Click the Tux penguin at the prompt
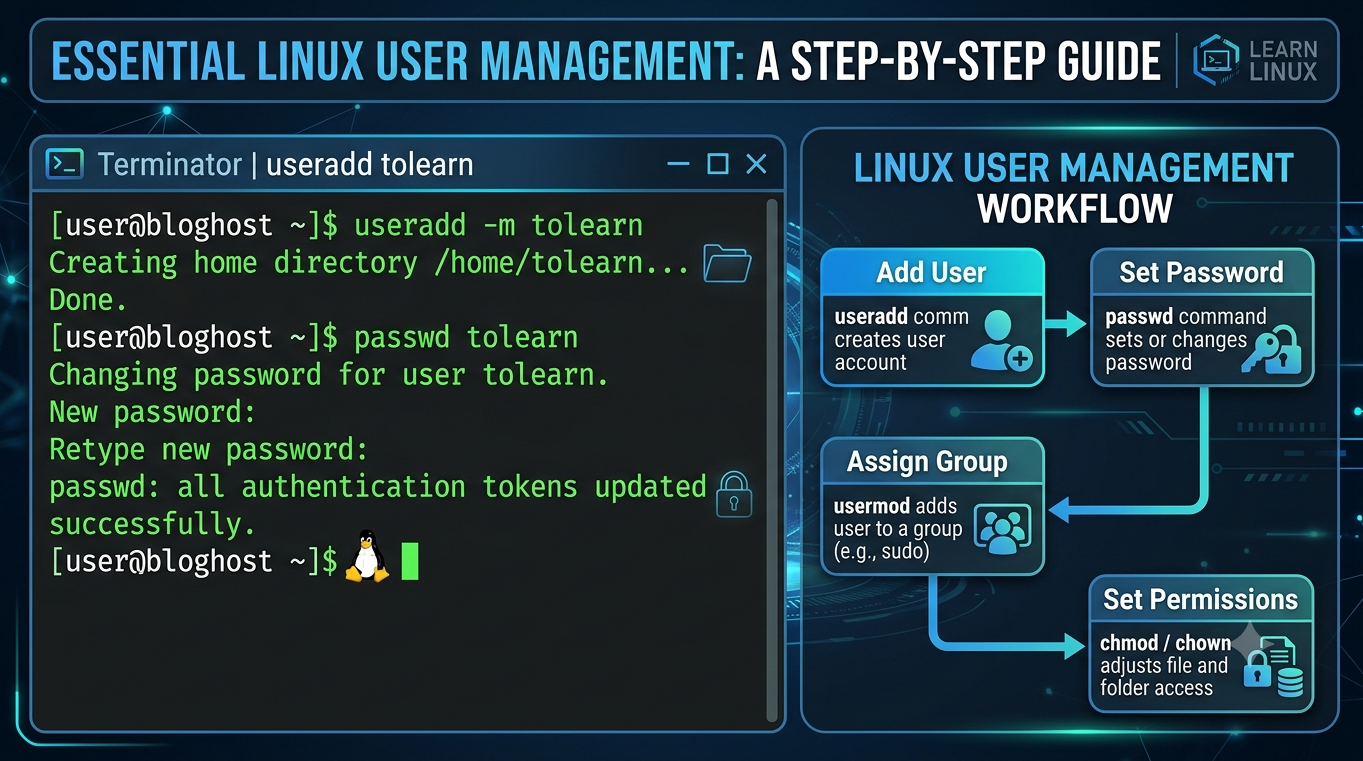This screenshot has width=1363, height=761. [x=367, y=556]
